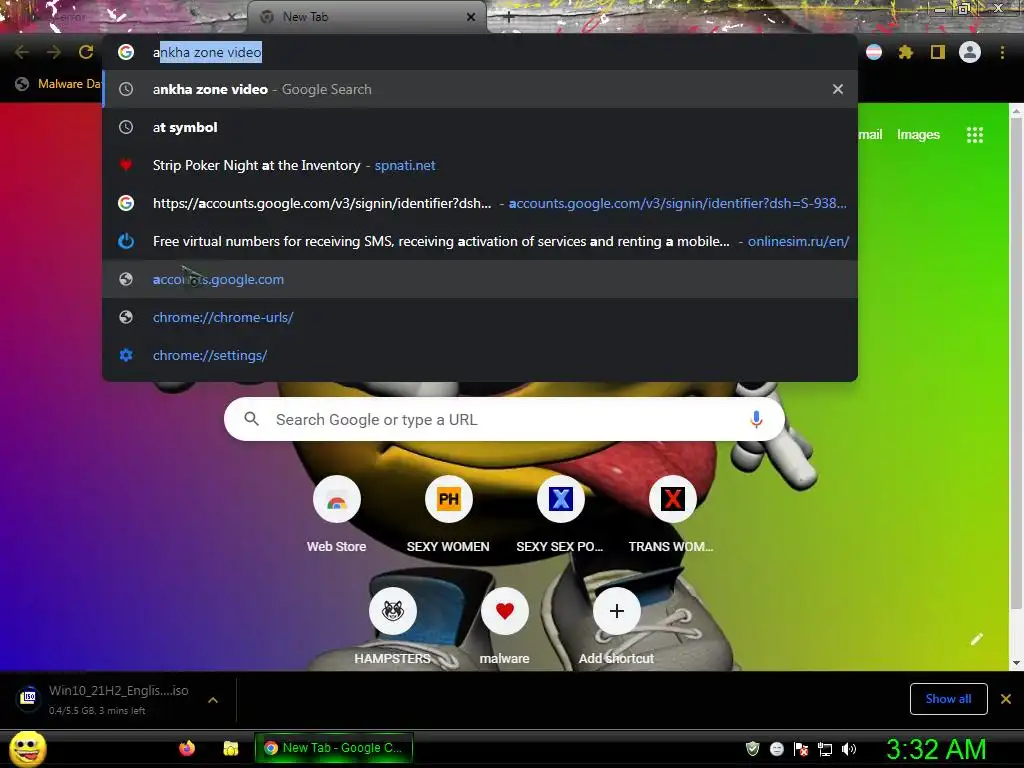Select chrome://chrome-urls/ suggestion
The image size is (1024, 768).
[x=480, y=317]
